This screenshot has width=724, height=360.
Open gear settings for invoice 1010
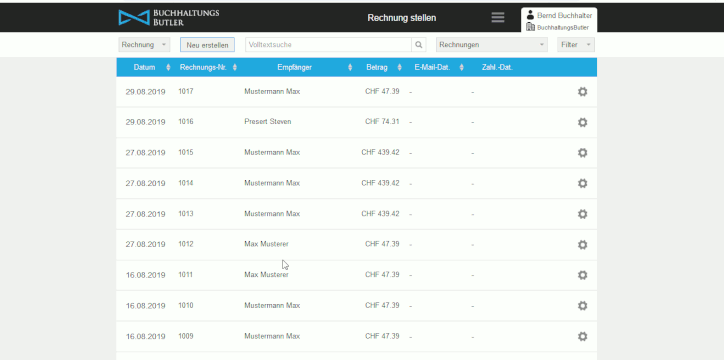(x=582, y=306)
